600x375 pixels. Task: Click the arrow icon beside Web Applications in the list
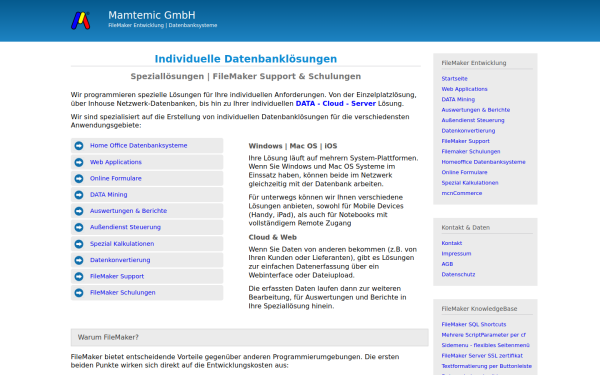pos(79,162)
